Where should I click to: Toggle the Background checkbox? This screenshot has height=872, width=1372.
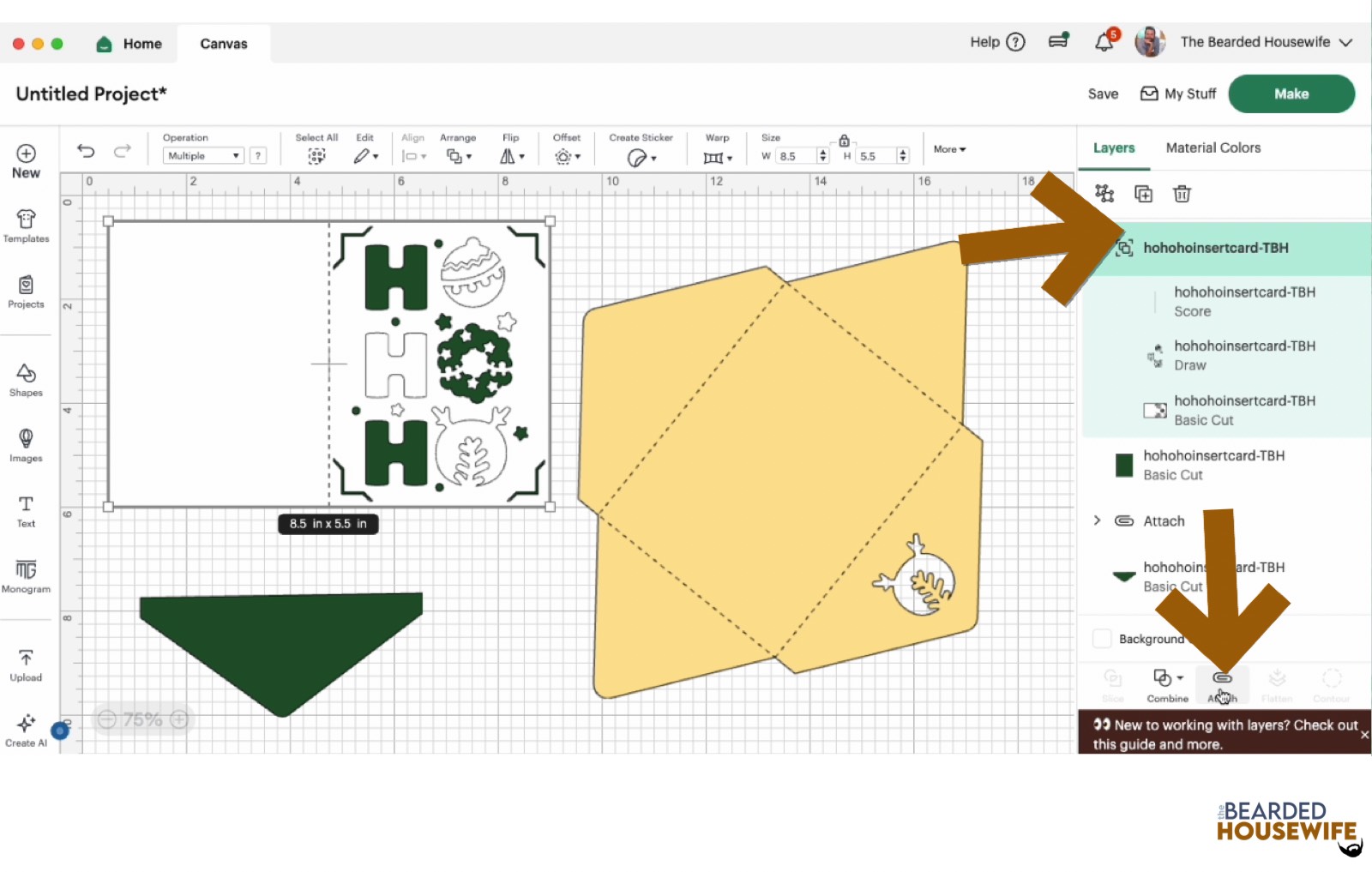click(x=1102, y=639)
